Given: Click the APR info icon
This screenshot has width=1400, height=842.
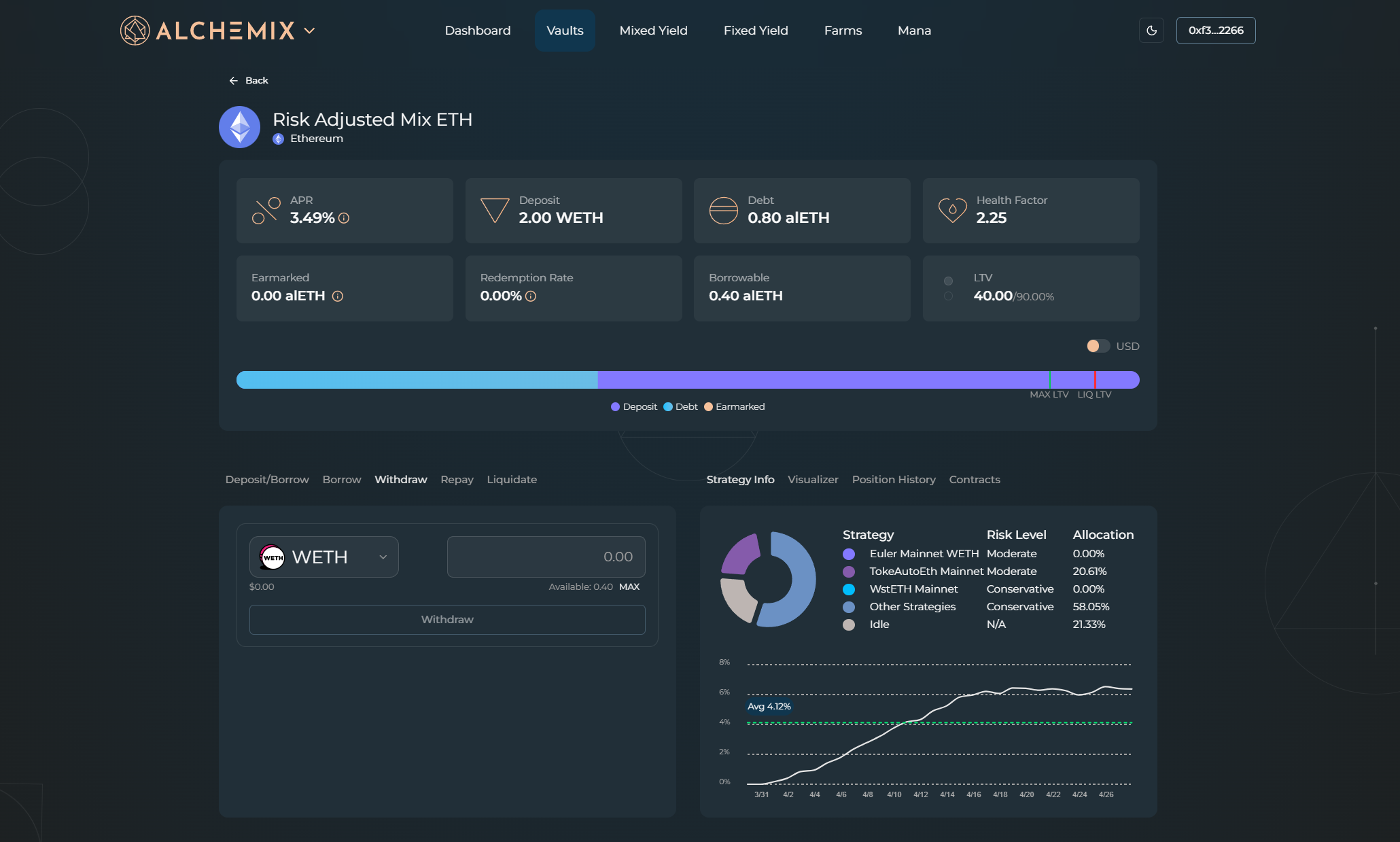Looking at the screenshot, I should coord(344,218).
